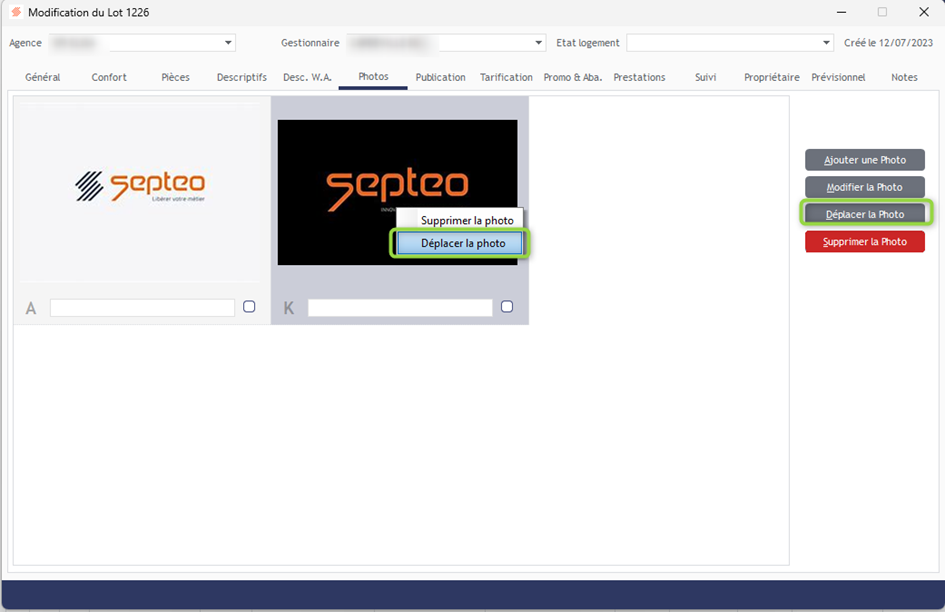Choose Déplacer la photo in context menu
This screenshot has height=612, width=945.
(x=460, y=243)
